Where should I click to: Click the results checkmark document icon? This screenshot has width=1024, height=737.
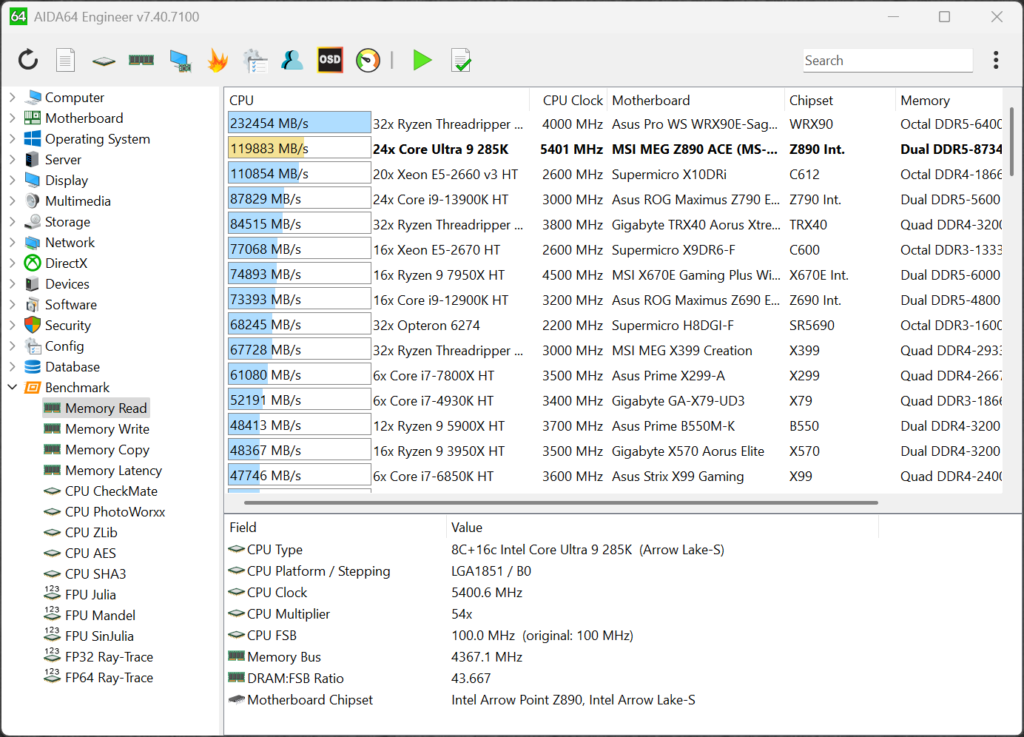461,61
